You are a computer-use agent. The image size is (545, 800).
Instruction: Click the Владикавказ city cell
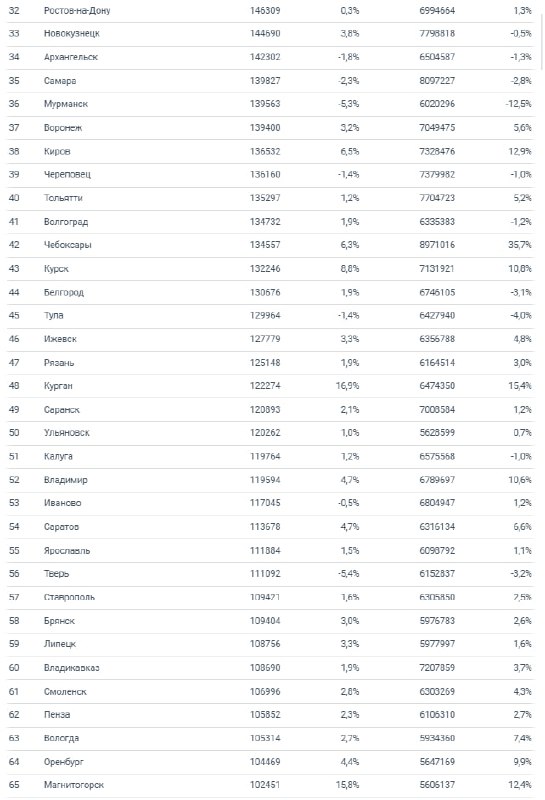tap(71, 668)
